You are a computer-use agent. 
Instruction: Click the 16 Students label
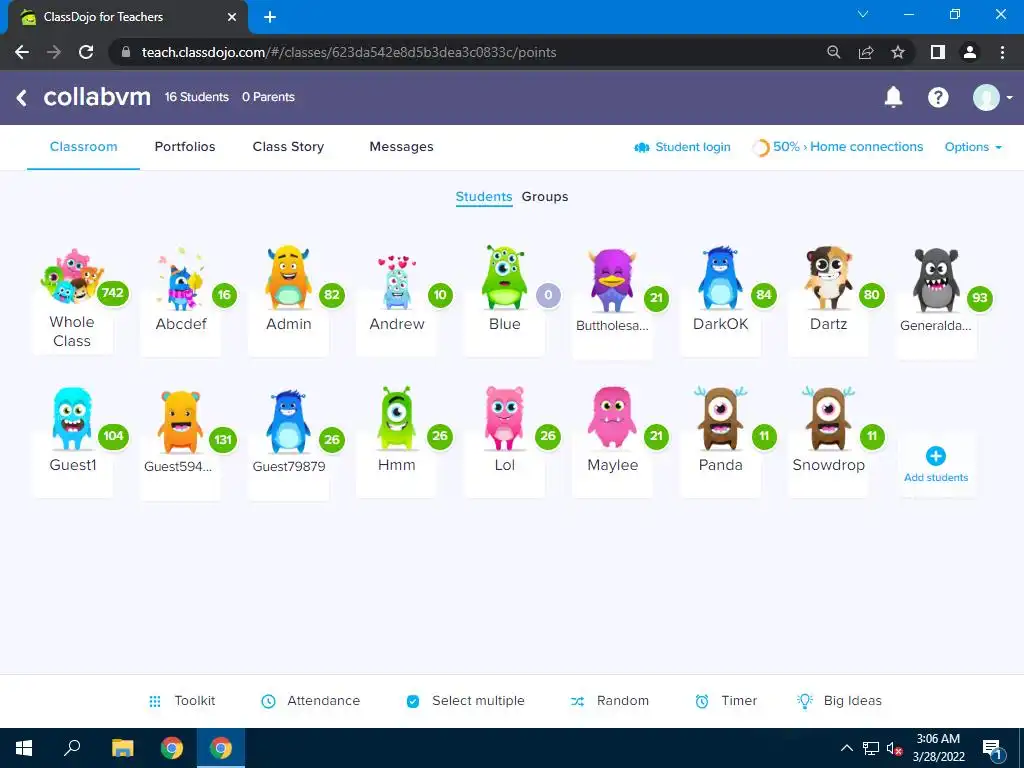[197, 97]
